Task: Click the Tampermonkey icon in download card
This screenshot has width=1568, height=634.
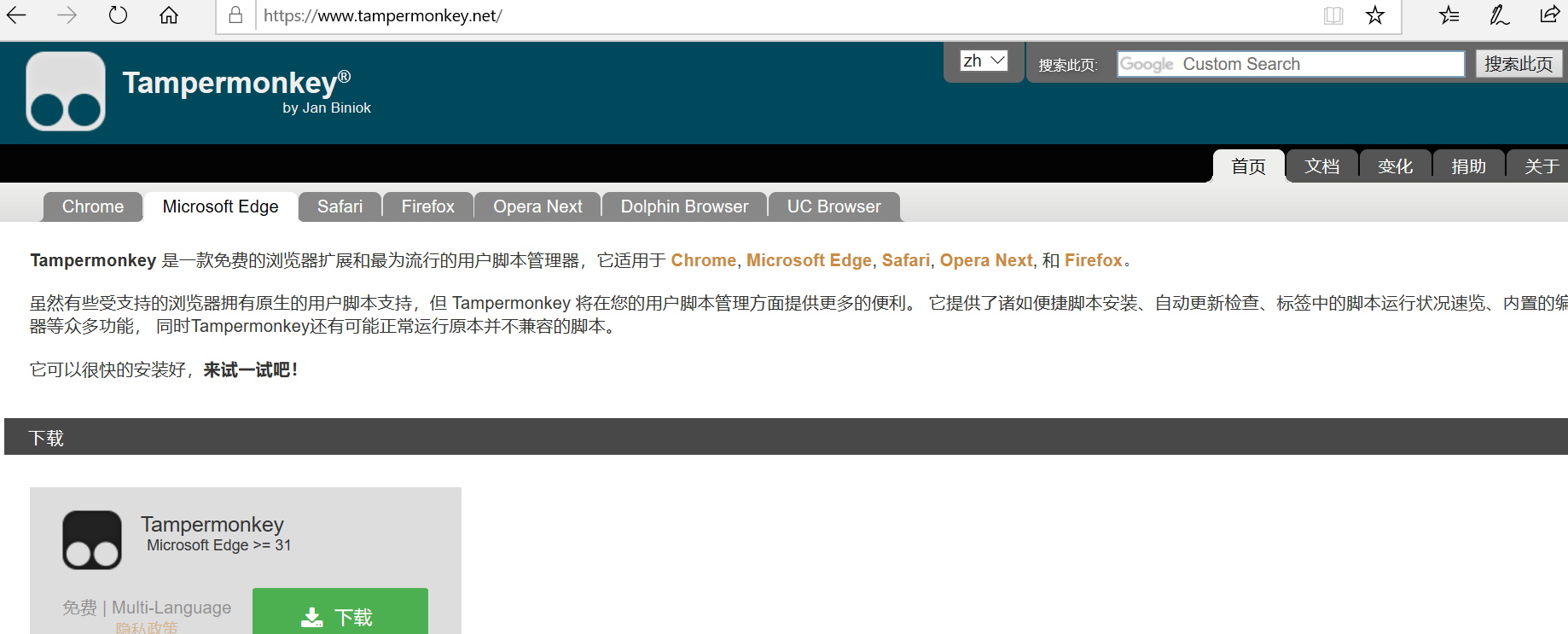Action: 92,540
